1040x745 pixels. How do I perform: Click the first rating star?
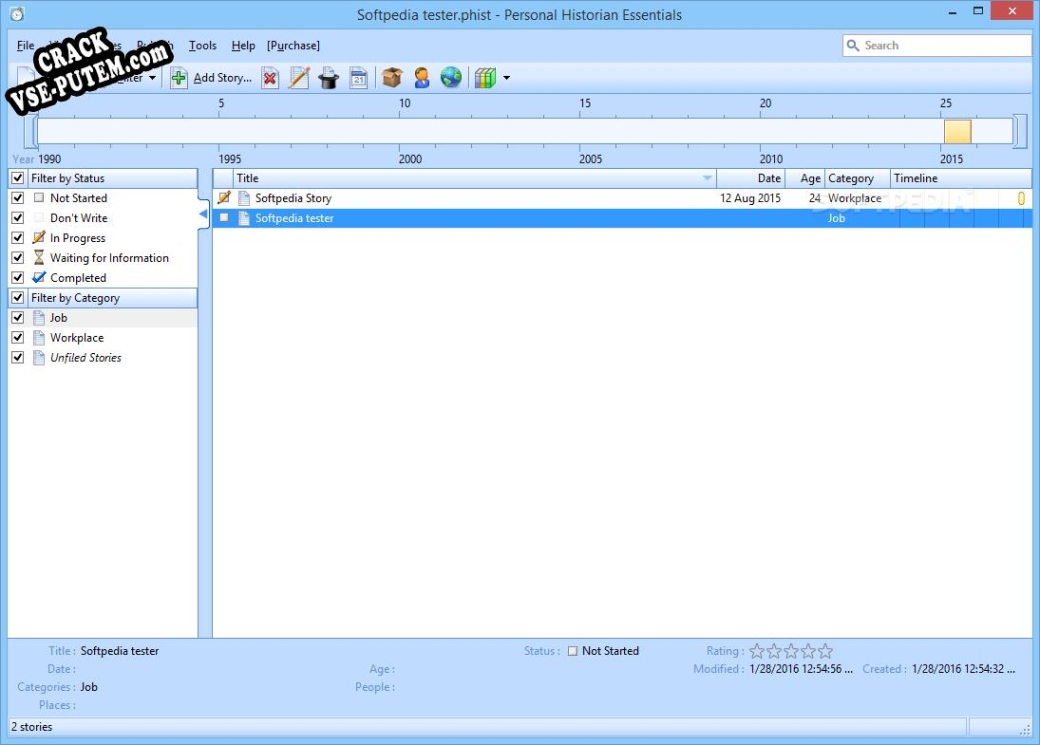tap(757, 651)
